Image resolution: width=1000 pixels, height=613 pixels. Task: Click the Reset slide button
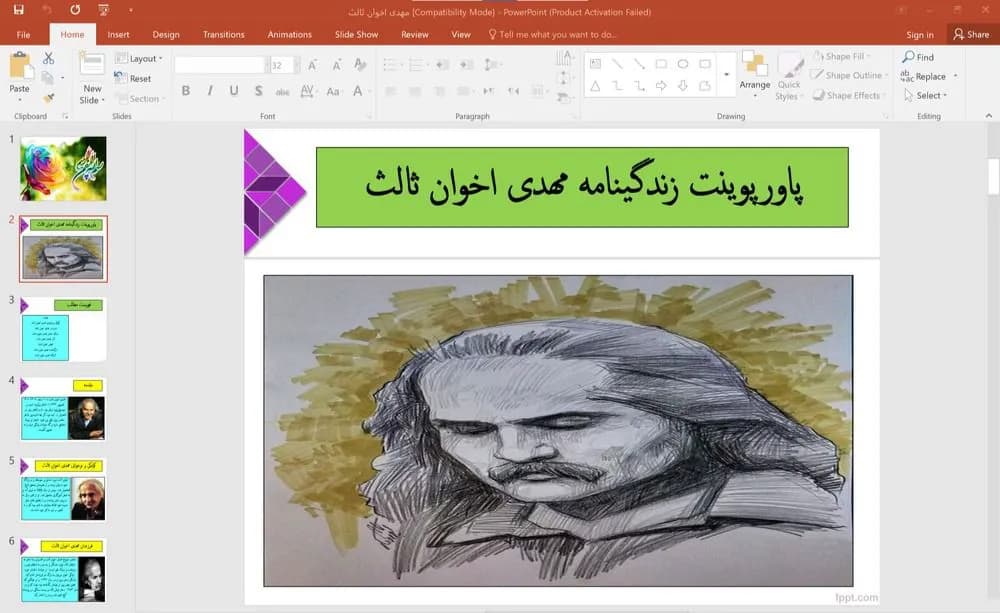133,78
